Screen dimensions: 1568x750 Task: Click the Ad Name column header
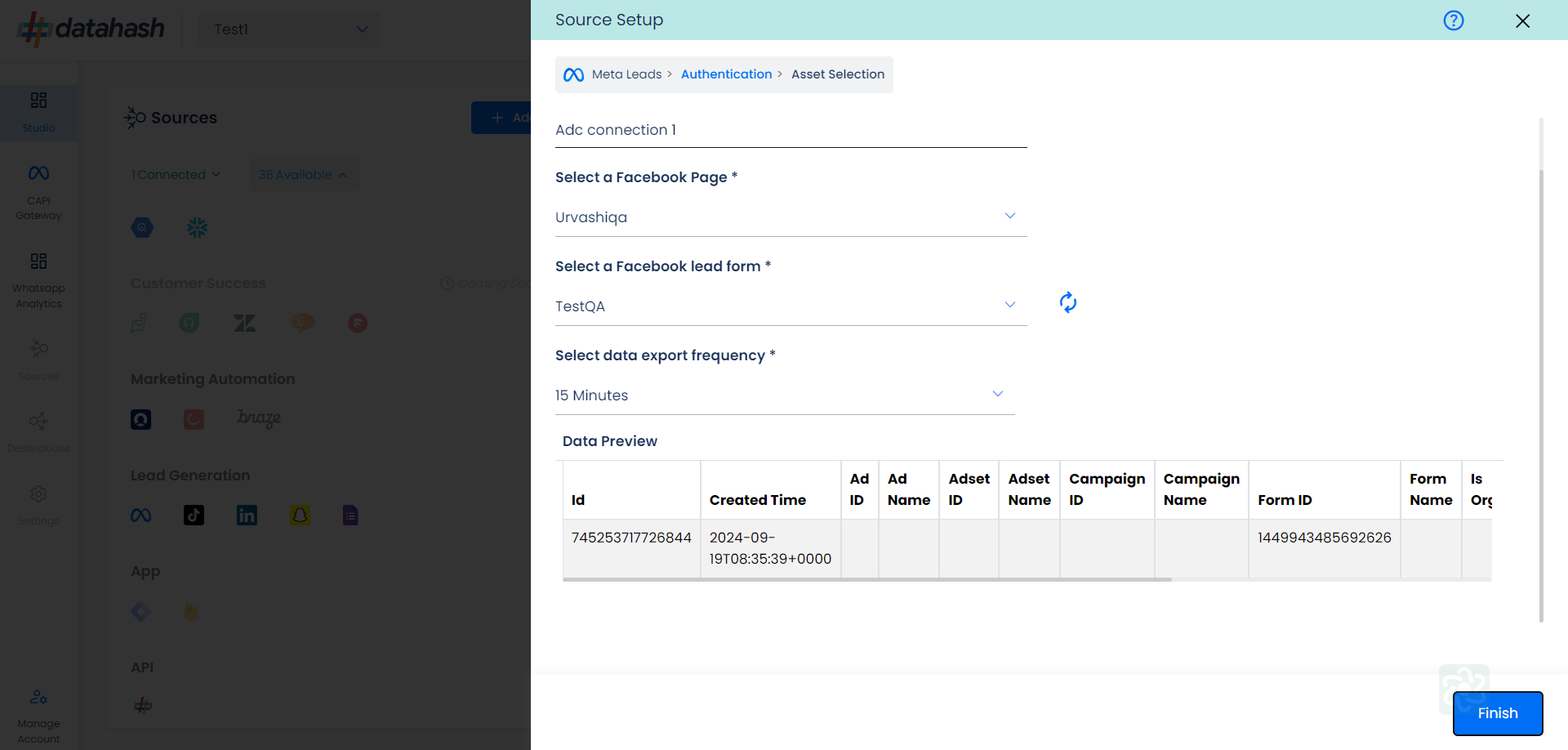tap(908, 489)
